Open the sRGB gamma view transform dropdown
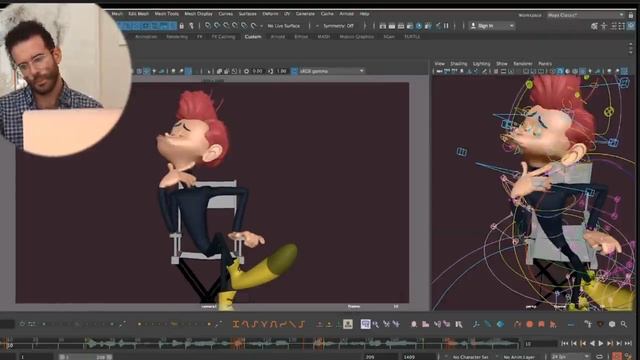This screenshot has height=360, width=640. point(332,71)
